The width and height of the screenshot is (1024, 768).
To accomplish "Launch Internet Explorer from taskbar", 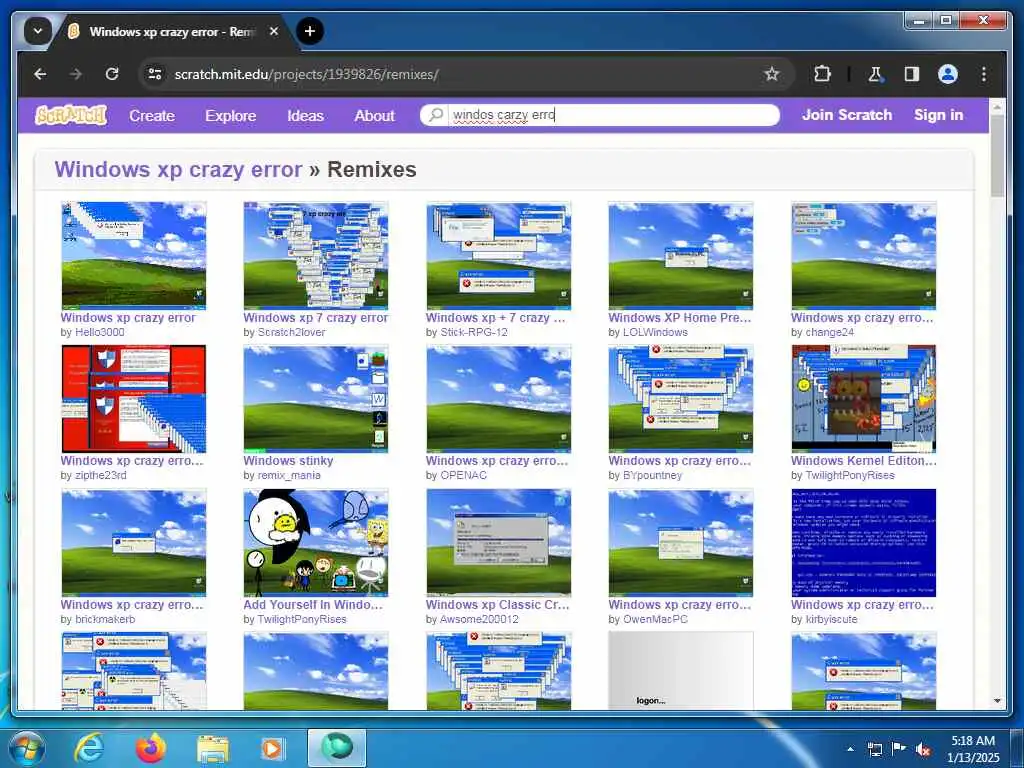I will (89, 748).
